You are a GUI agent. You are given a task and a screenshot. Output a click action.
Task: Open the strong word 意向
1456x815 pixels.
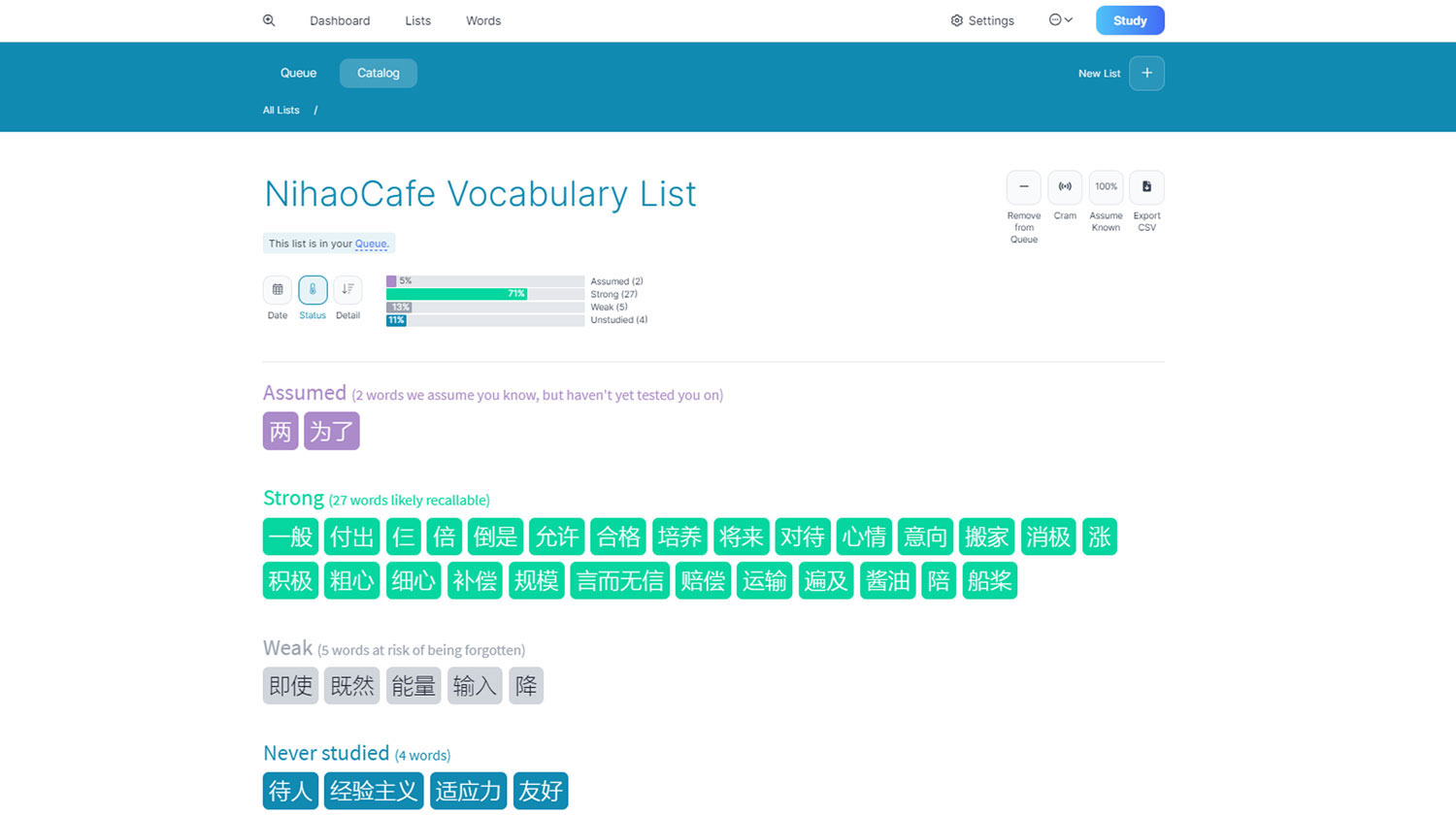coord(925,537)
